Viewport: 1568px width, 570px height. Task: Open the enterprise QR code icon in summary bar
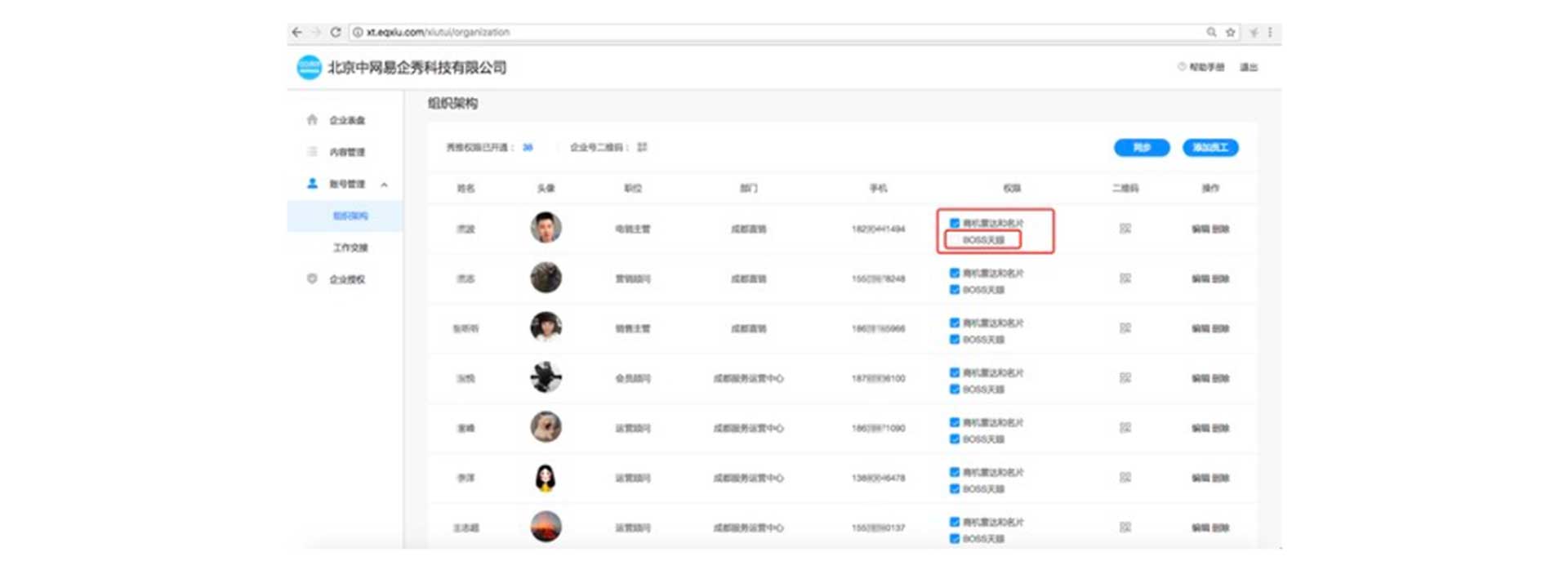[x=643, y=148]
